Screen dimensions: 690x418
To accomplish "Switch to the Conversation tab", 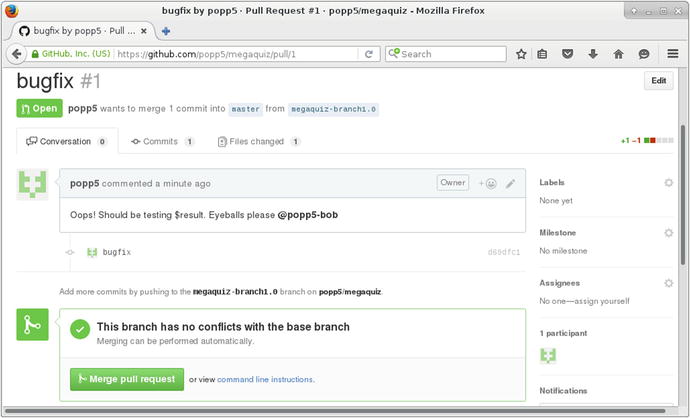I will click(x=67, y=141).
